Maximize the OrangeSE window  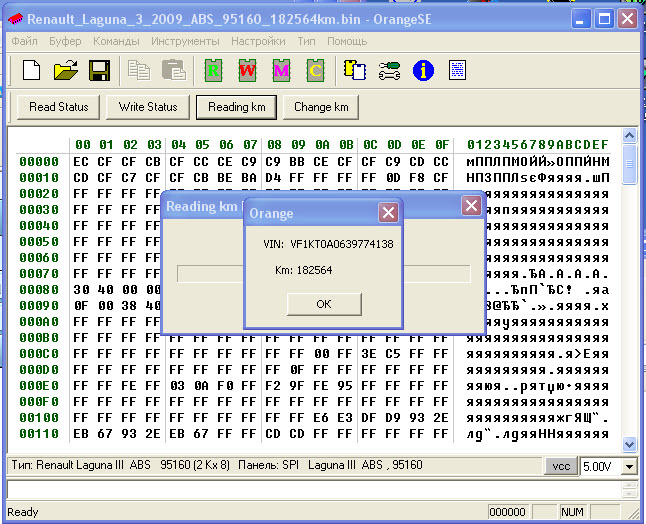pyautogui.click(x=604, y=19)
